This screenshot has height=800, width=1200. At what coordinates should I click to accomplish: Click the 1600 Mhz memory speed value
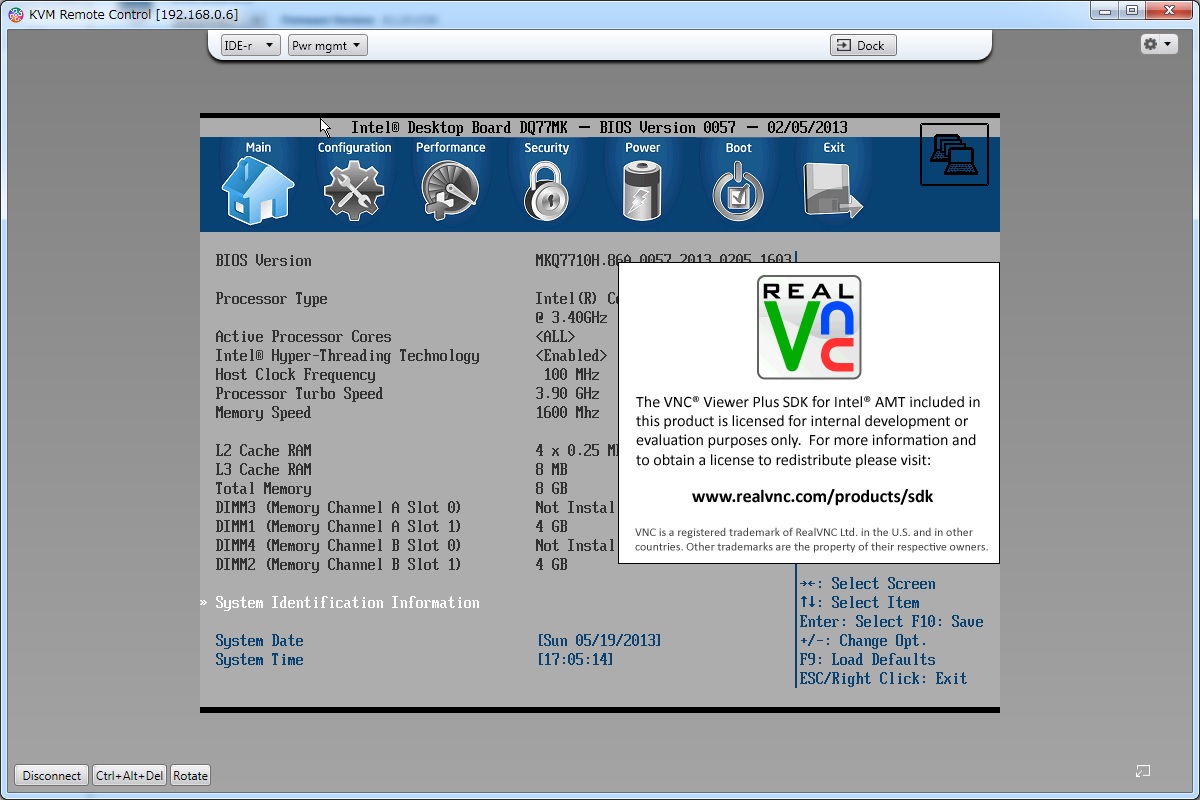(x=567, y=412)
